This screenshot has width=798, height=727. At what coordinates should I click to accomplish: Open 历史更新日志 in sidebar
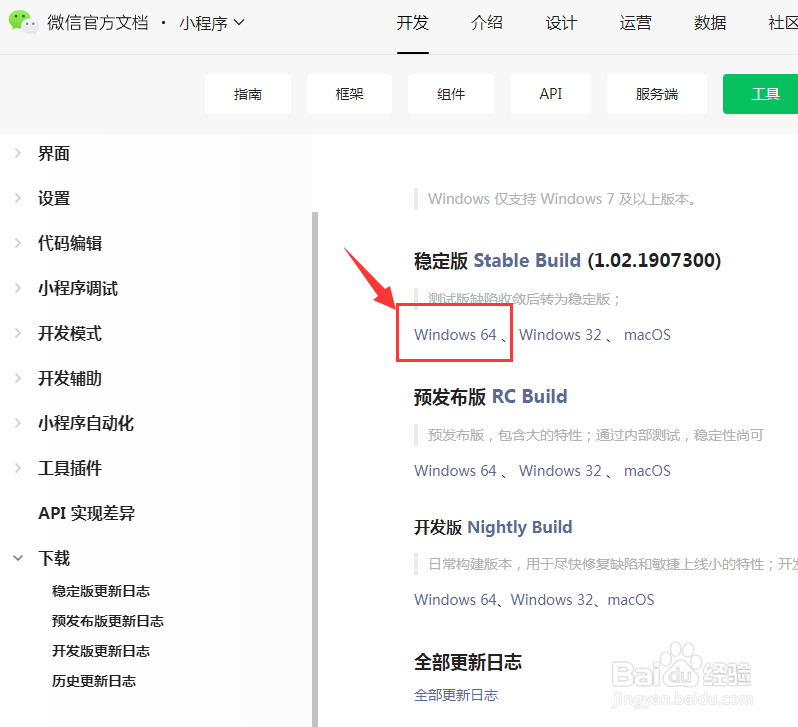(94, 681)
